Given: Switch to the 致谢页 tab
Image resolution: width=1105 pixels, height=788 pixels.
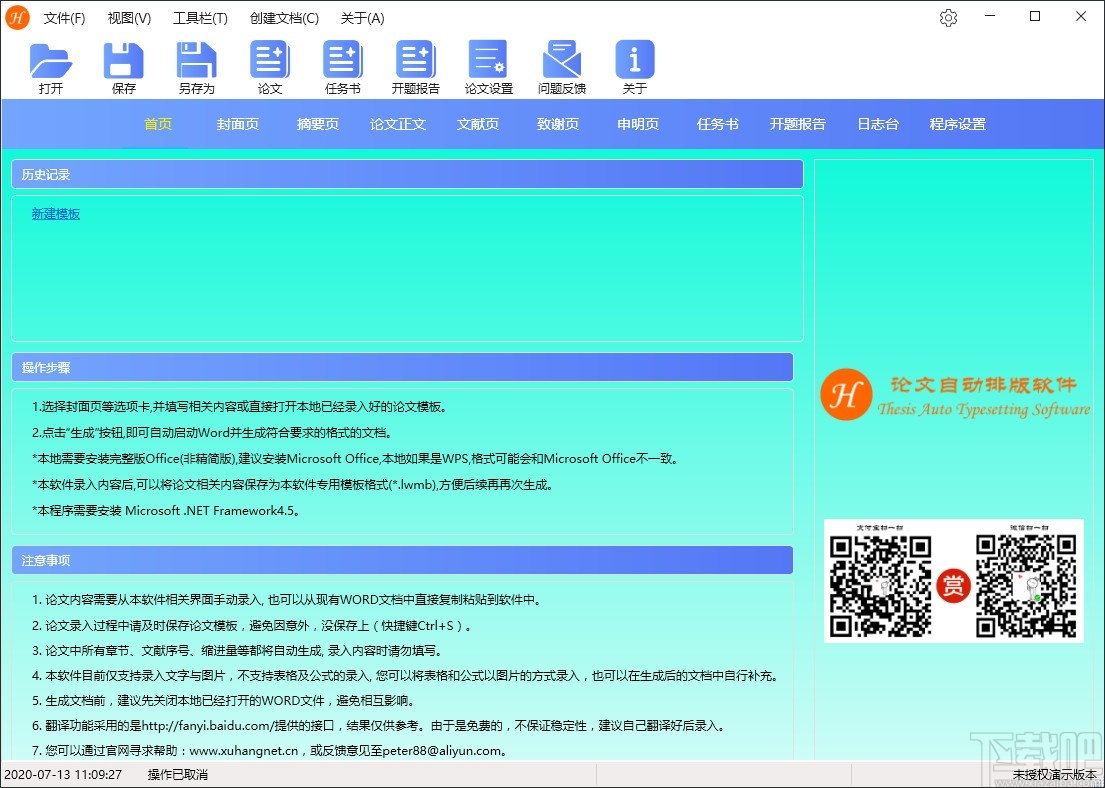Looking at the screenshot, I should click(557, 124).
